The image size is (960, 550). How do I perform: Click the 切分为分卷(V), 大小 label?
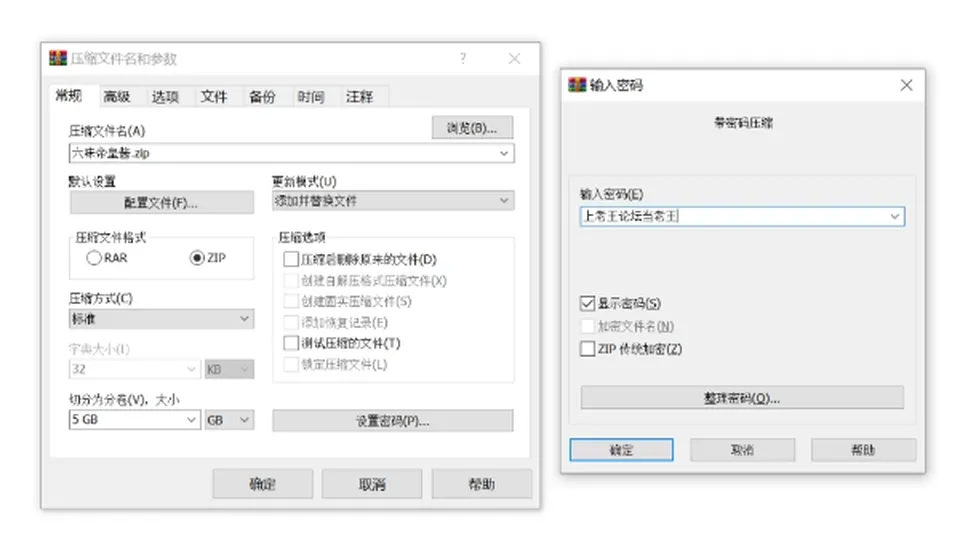point(124,400)
